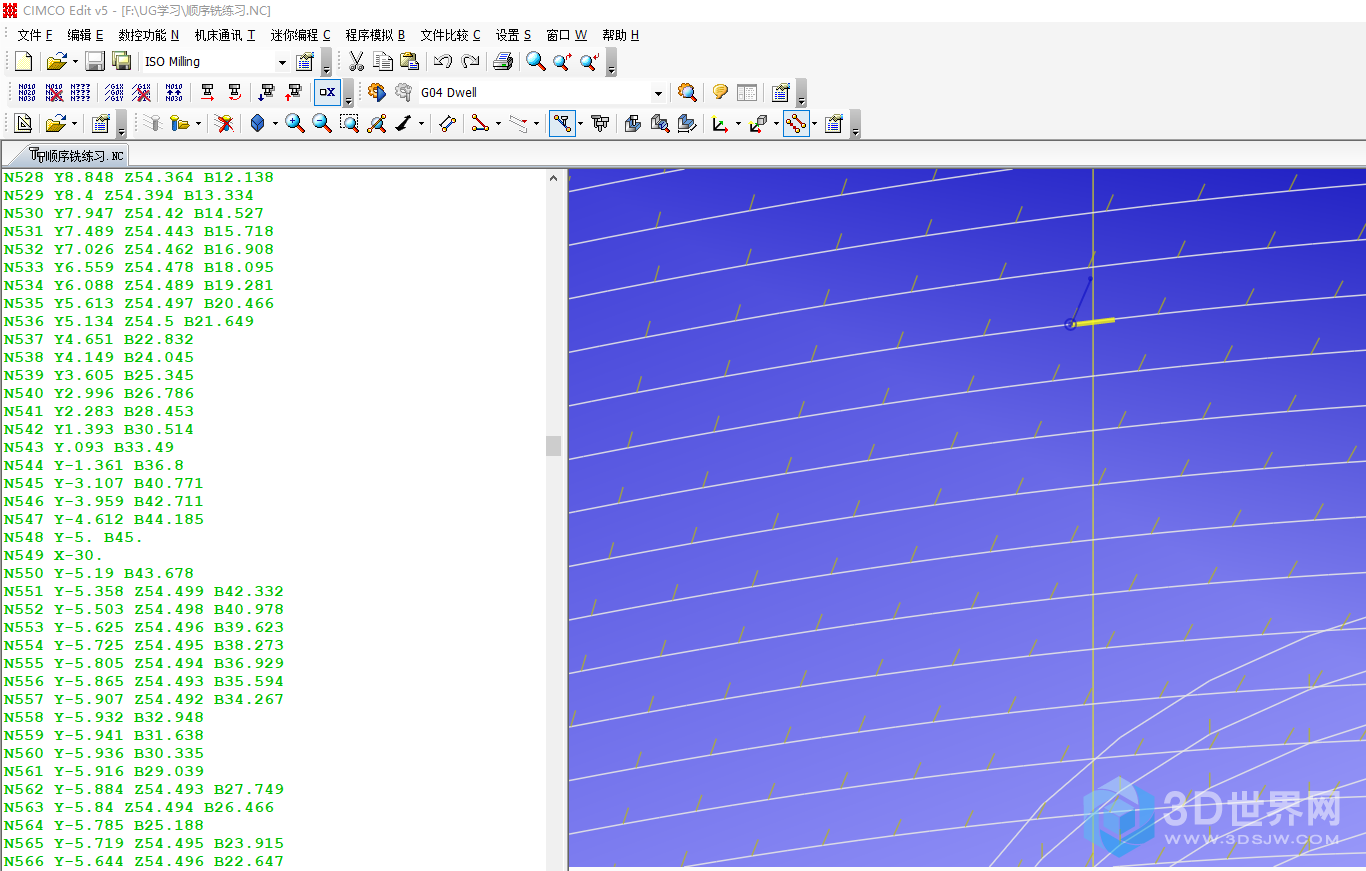Print the NC file

[503, 62]
